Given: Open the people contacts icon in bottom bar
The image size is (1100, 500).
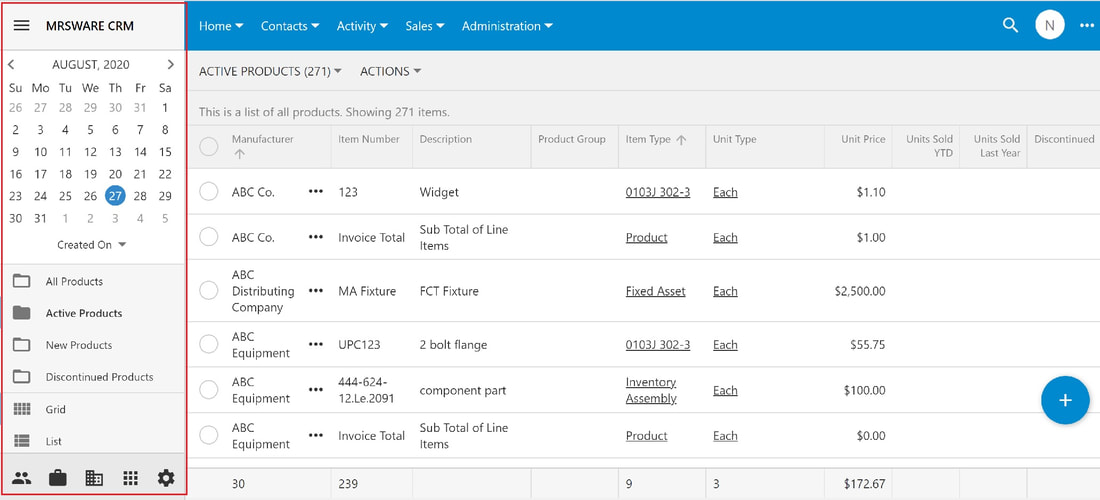Looking at the screenshot, I should pos(22,478).
